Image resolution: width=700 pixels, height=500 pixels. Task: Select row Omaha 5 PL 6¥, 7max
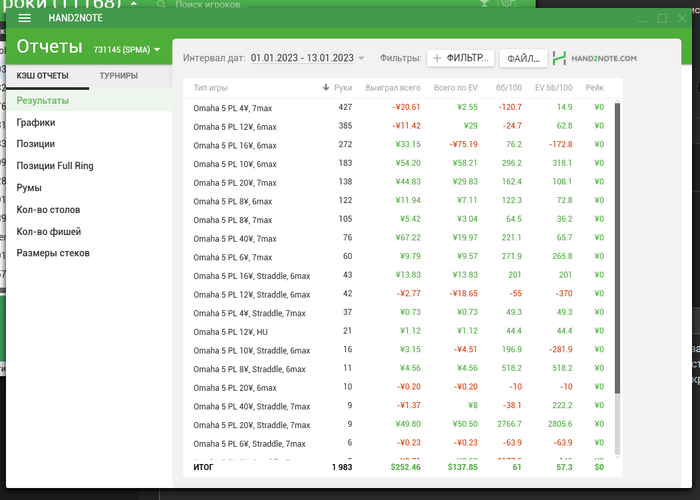coord(399,257)
